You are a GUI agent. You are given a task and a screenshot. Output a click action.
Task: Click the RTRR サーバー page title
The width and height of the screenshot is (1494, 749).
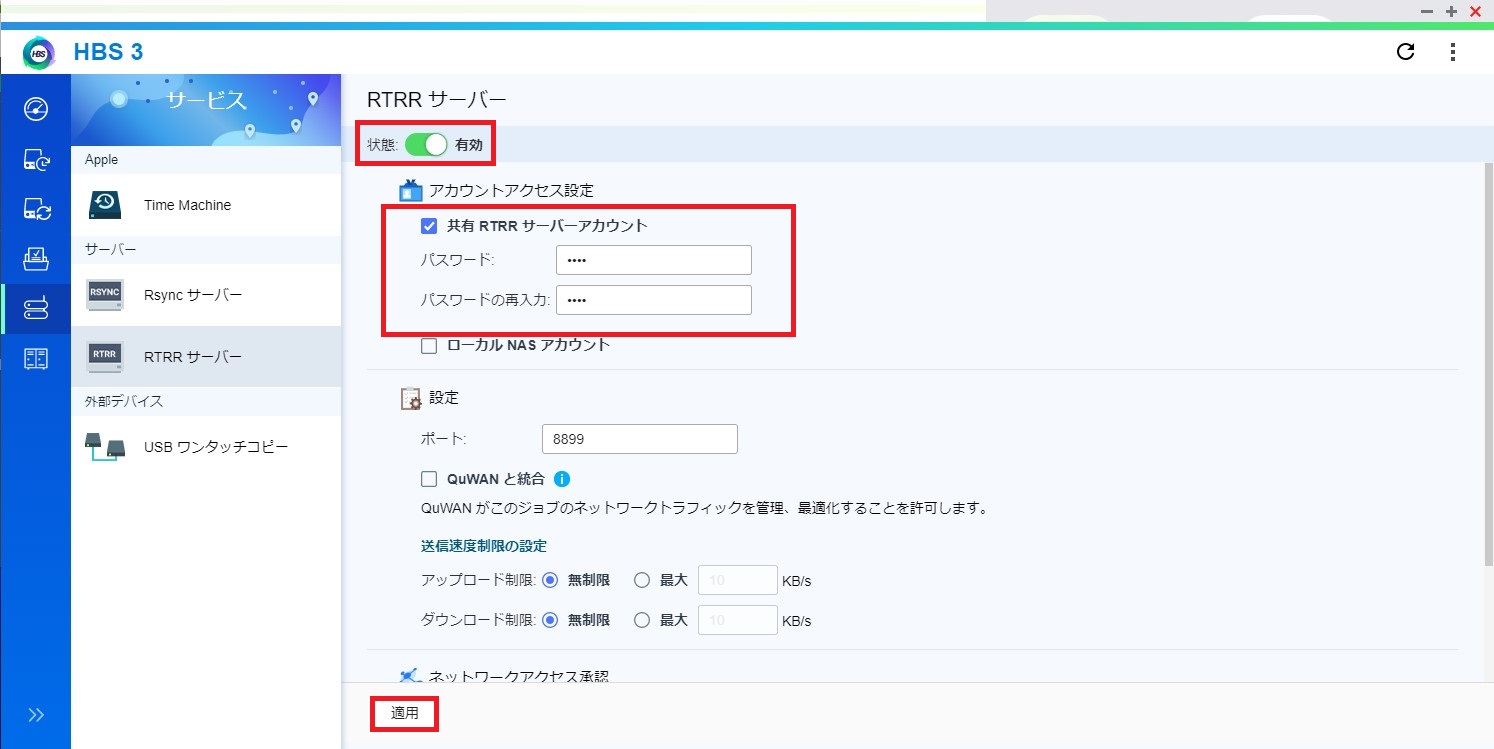437,99
